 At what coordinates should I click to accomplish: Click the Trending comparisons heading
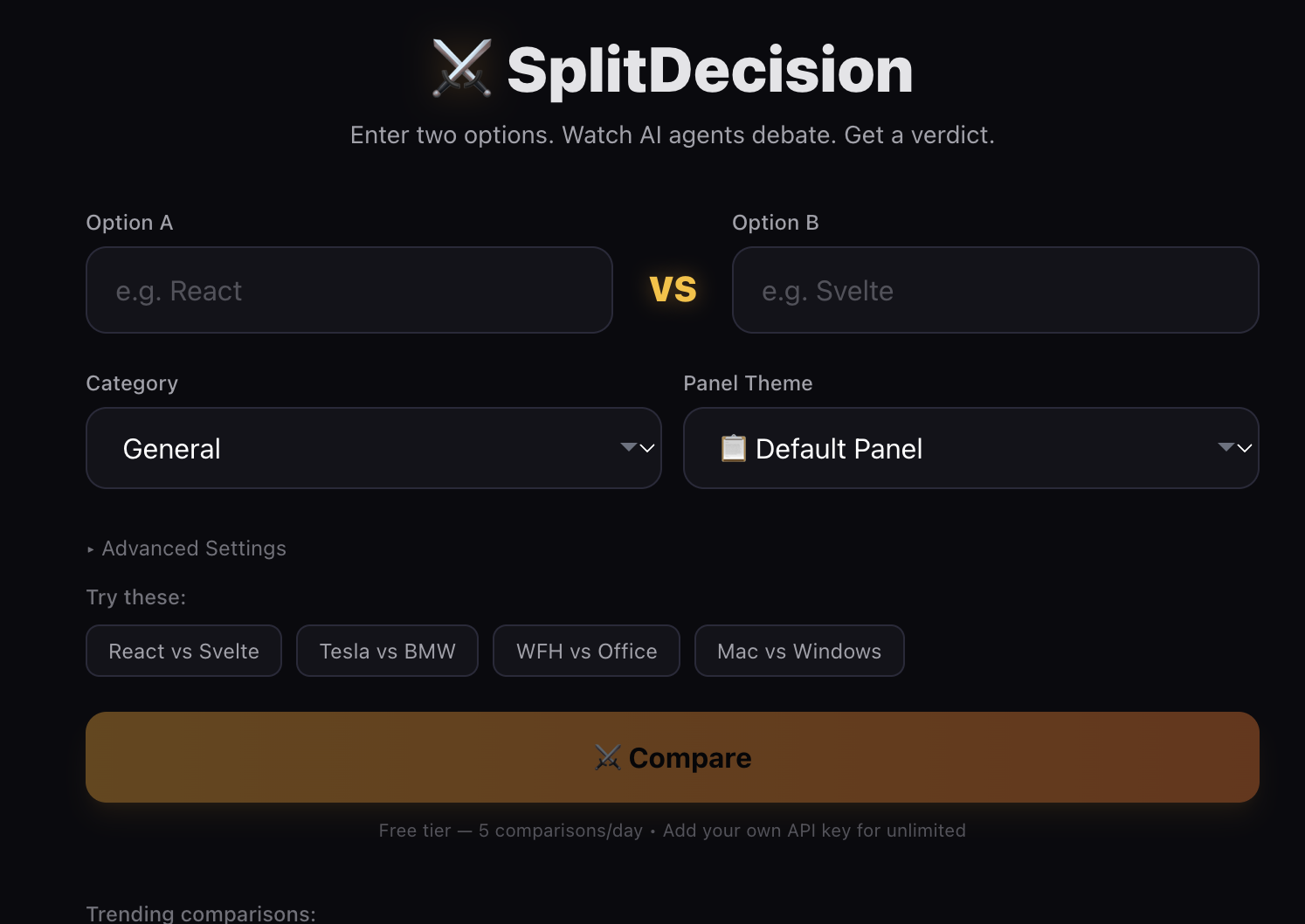[x=200, y=913]
